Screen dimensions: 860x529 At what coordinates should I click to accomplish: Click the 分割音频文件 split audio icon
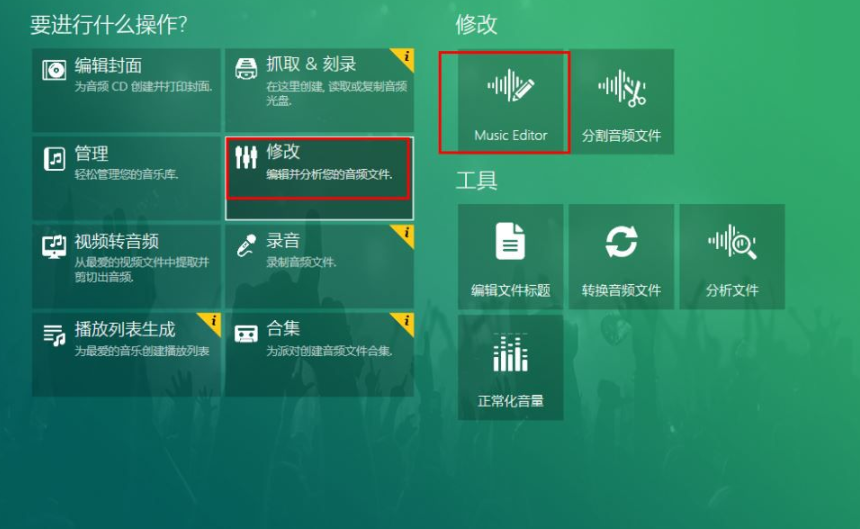(x=622, y=88)
